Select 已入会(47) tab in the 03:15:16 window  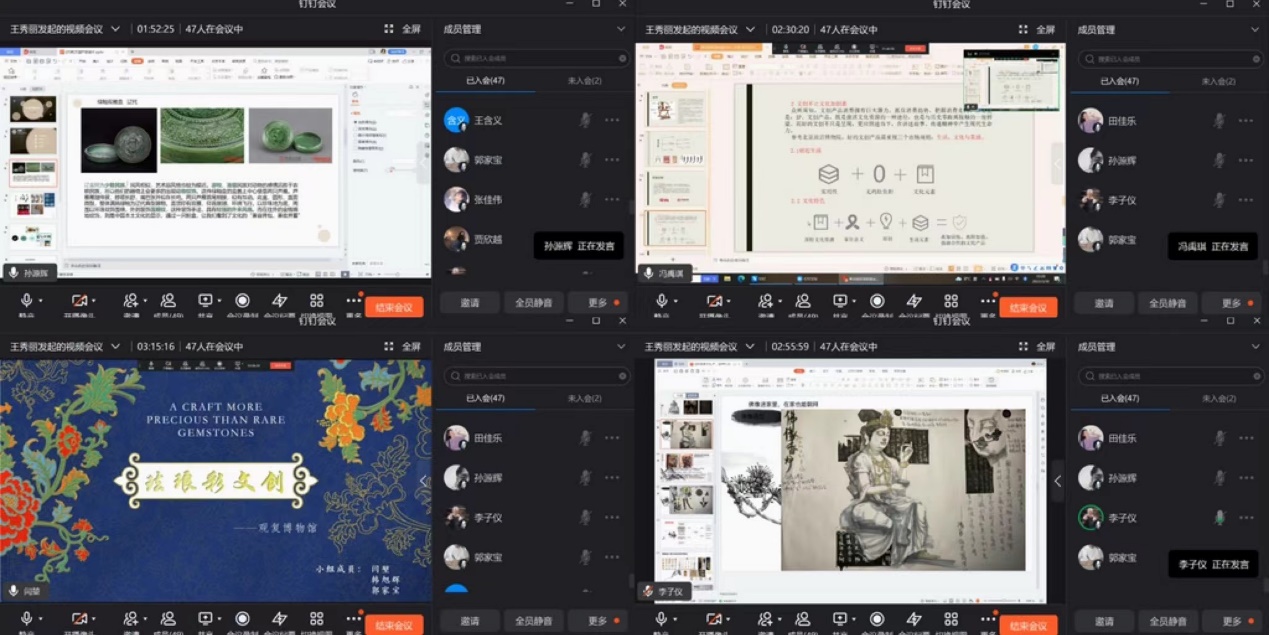pyautogui.click(x=486, y=398)
